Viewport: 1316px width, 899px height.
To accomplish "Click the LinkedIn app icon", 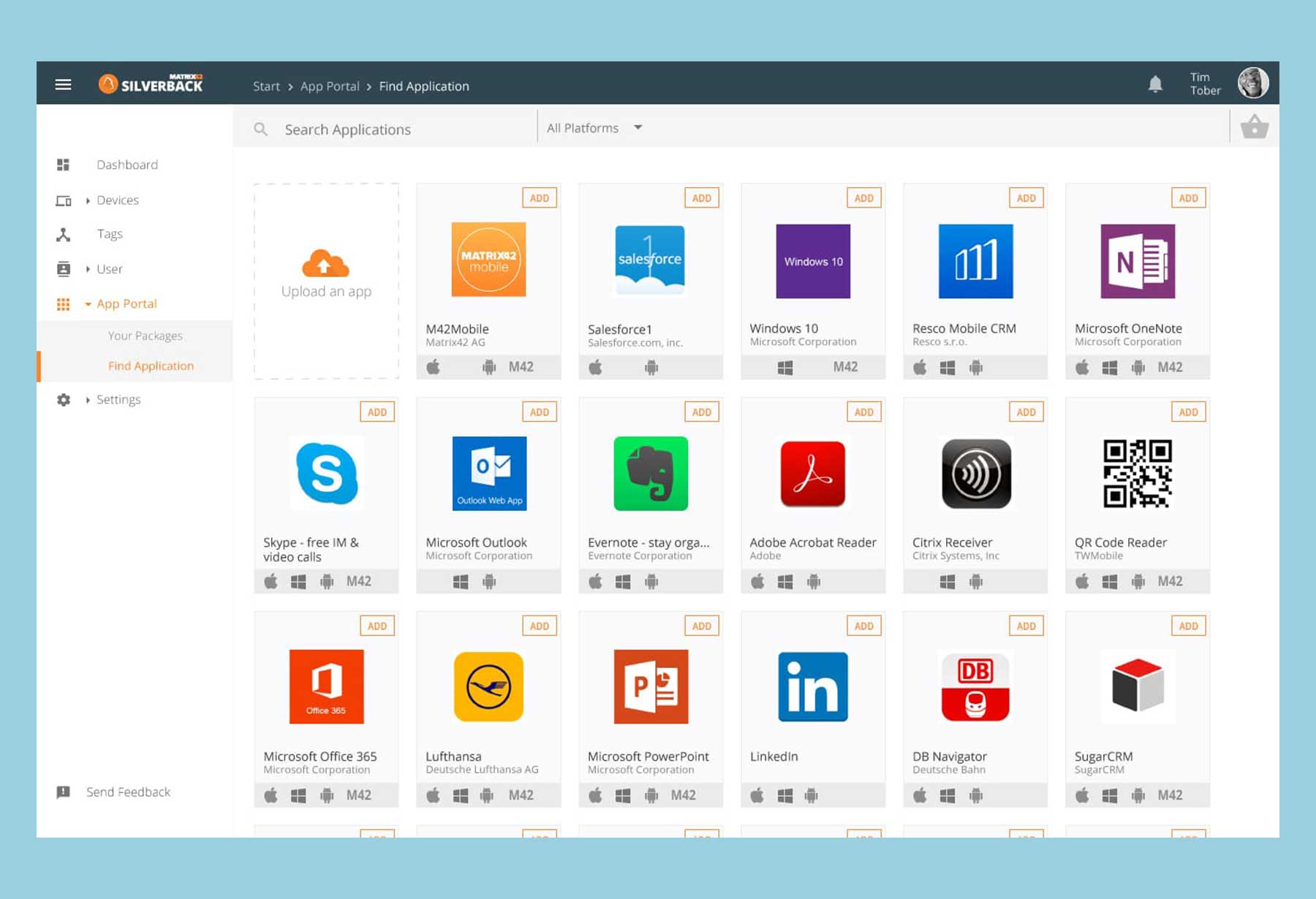I will click(x=813, y=687).
